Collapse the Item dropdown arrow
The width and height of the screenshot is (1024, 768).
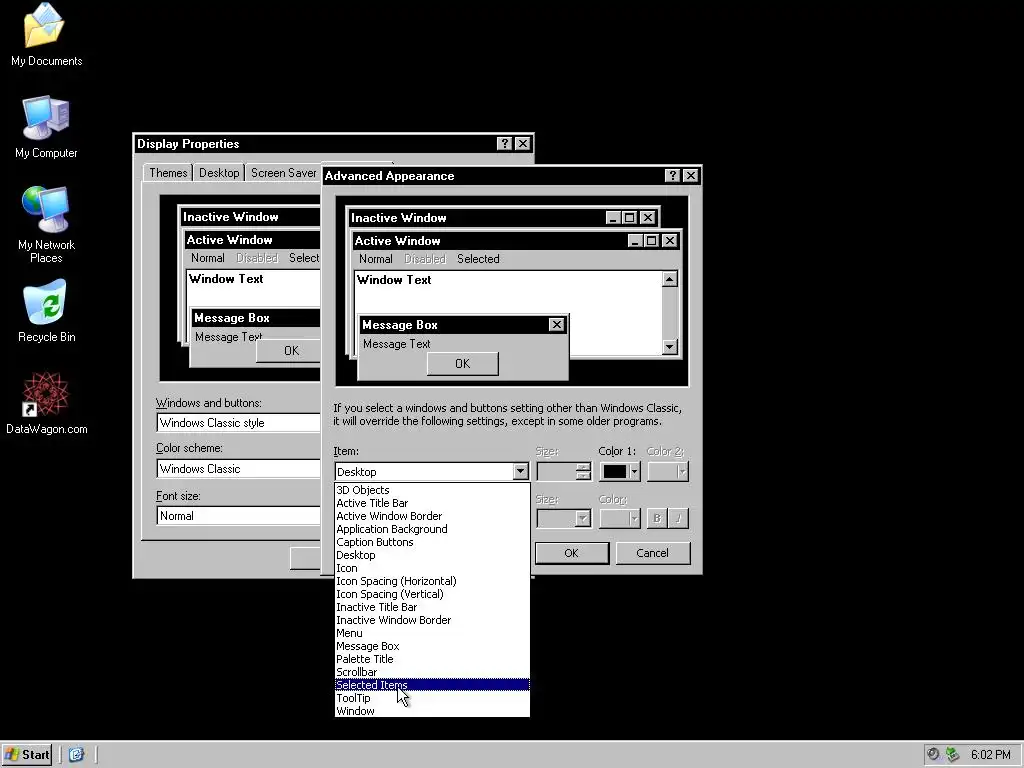pos(520,472)
